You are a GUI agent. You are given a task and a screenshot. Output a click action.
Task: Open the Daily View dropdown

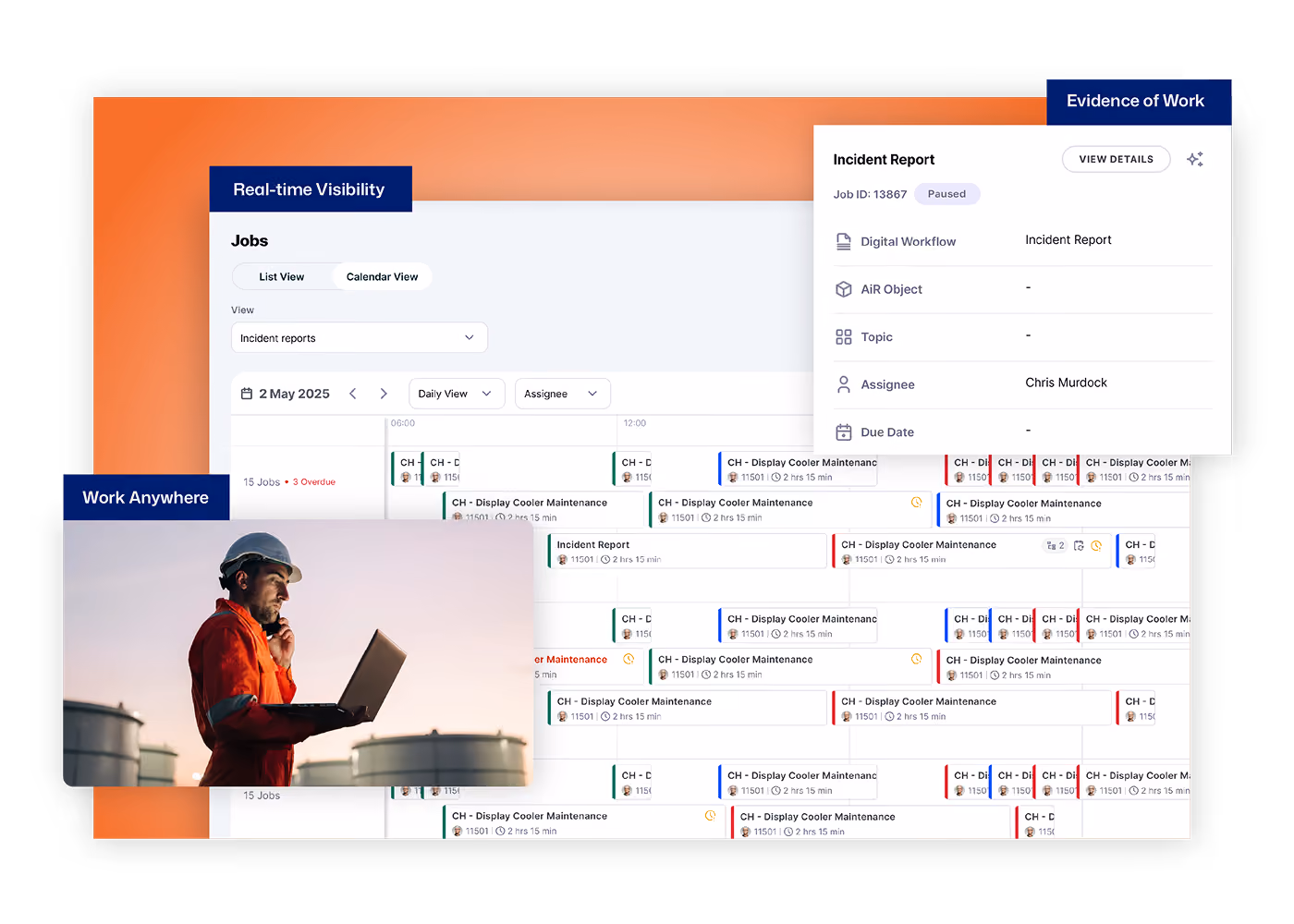click(457, 394)
